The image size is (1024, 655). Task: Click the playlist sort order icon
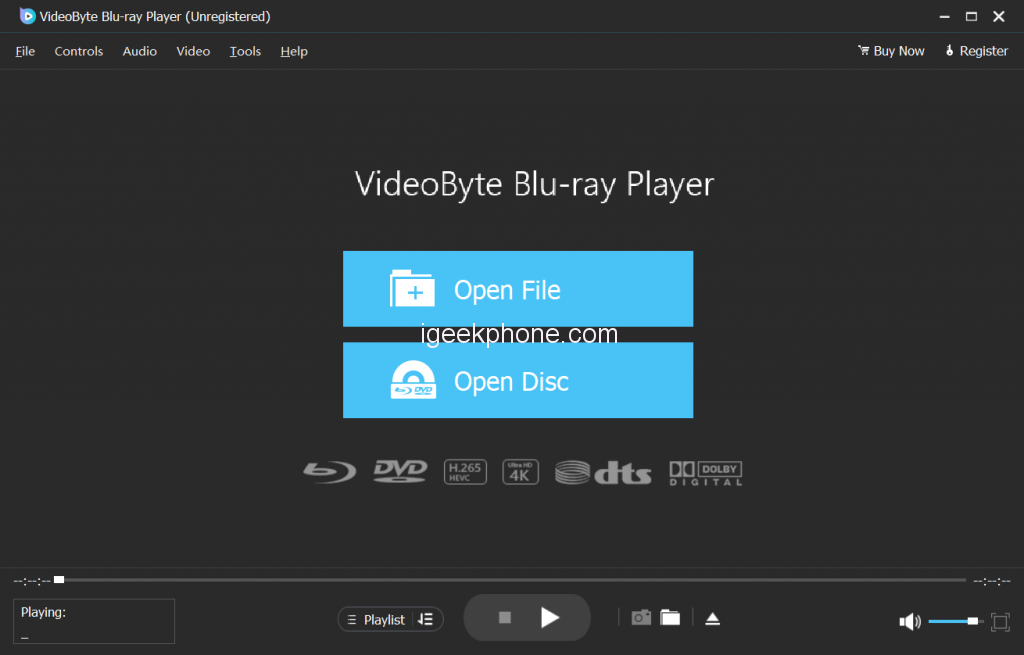click(426, 620)
